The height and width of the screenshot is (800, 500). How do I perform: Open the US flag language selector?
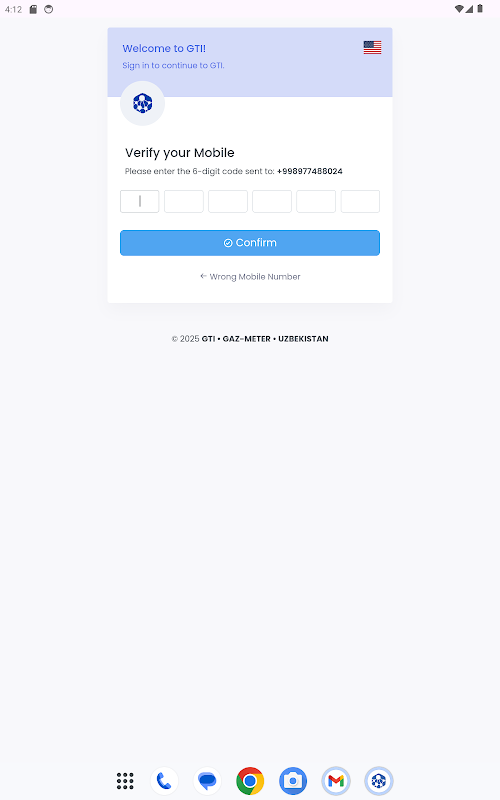(x=372, y=47)
